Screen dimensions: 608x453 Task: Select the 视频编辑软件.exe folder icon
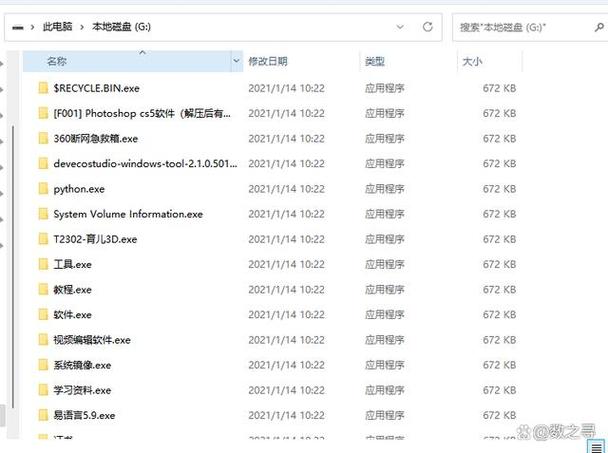click(x=43, y=340)
